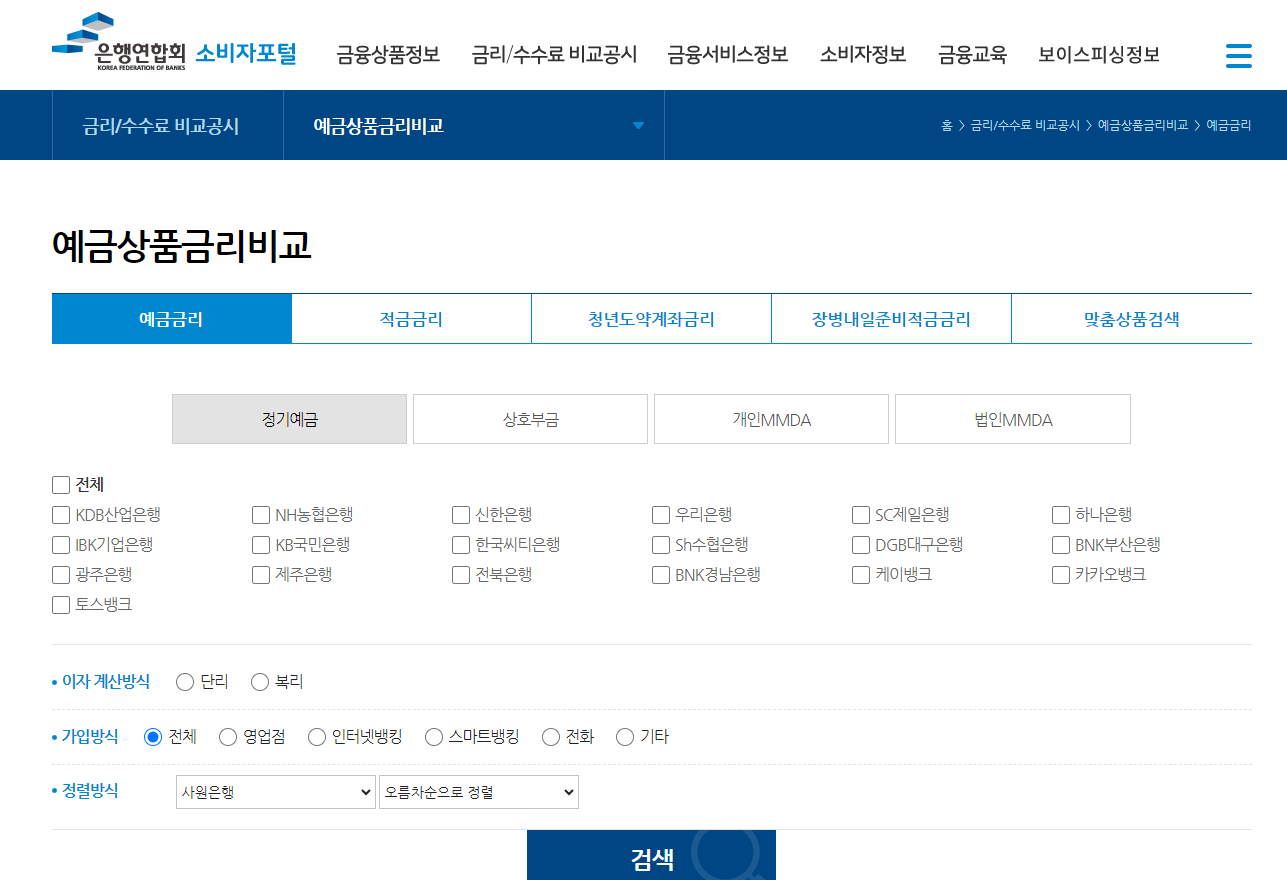The height and width of the screenshot is (880, 1287).
Task: Open the 맞춤상품검색 tab
Action: [1131, 318]
